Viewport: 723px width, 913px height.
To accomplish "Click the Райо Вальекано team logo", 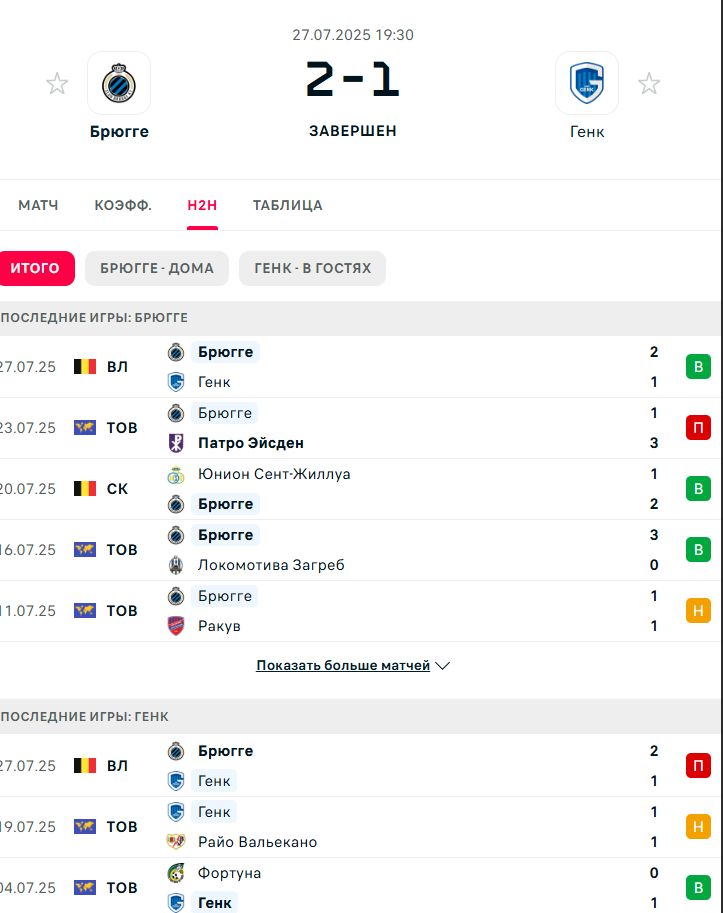I will (176, 841).
